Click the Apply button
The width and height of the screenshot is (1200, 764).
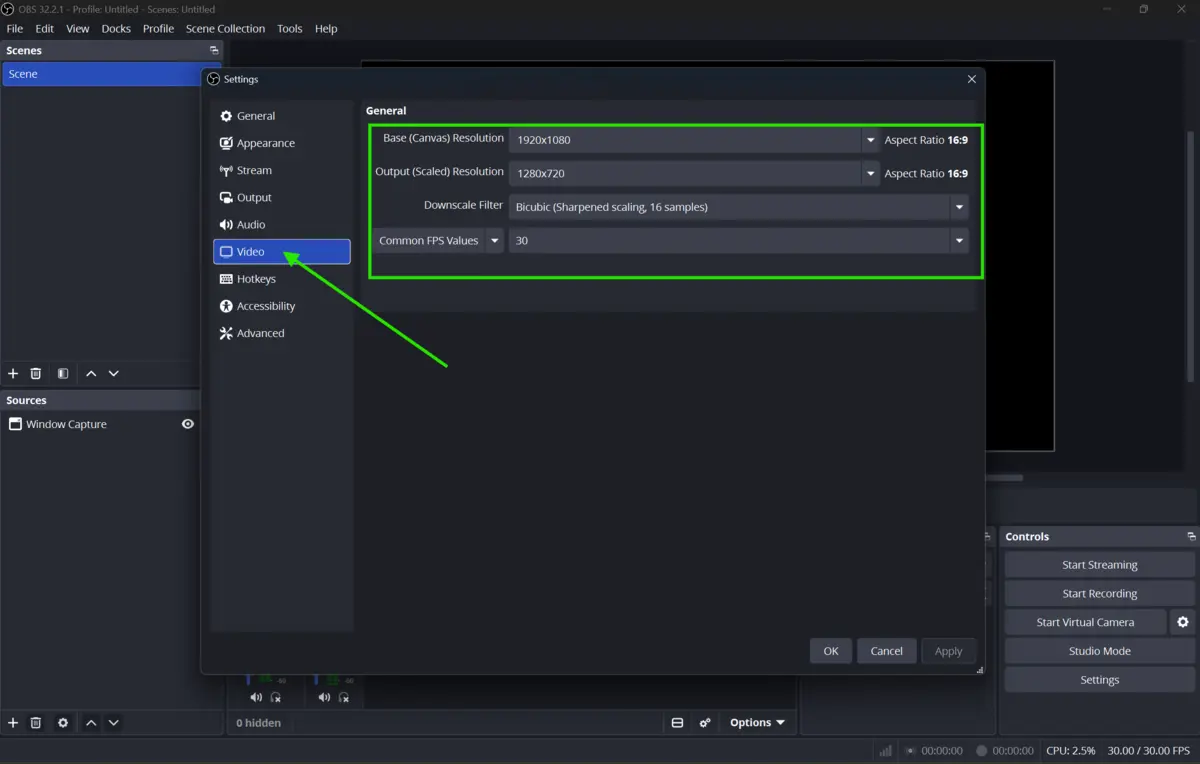tap(948, 651)
